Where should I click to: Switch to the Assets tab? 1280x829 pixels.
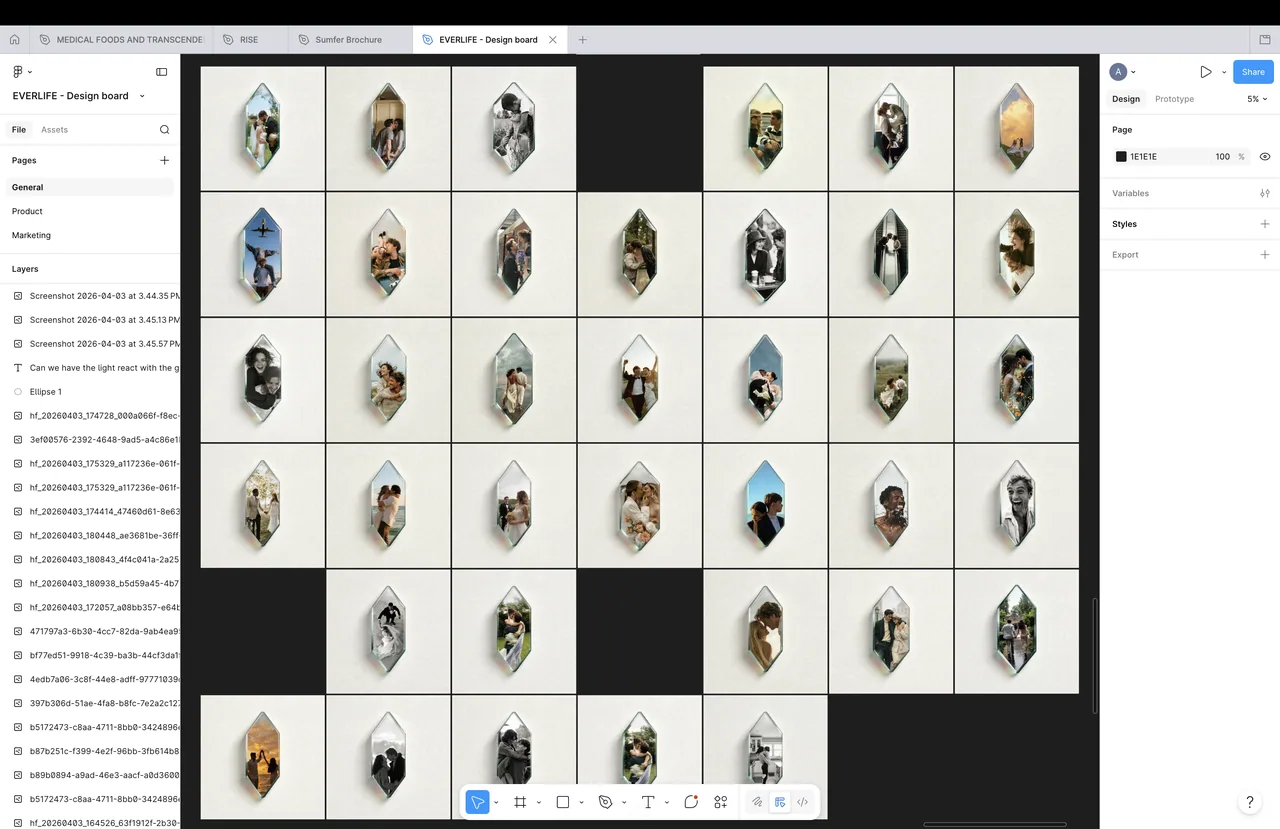(54, 130)
